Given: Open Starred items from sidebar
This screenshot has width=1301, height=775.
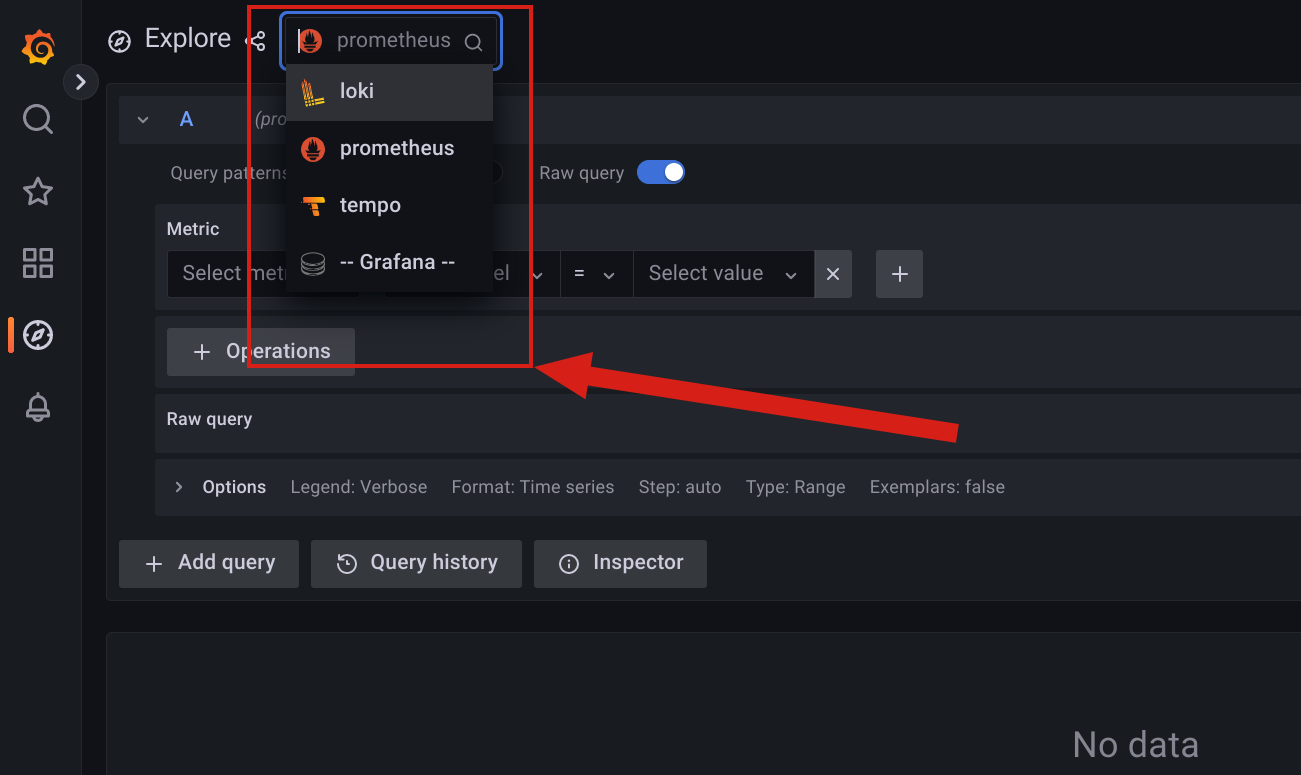Looking at the screenshot, I should coord(38,191).
